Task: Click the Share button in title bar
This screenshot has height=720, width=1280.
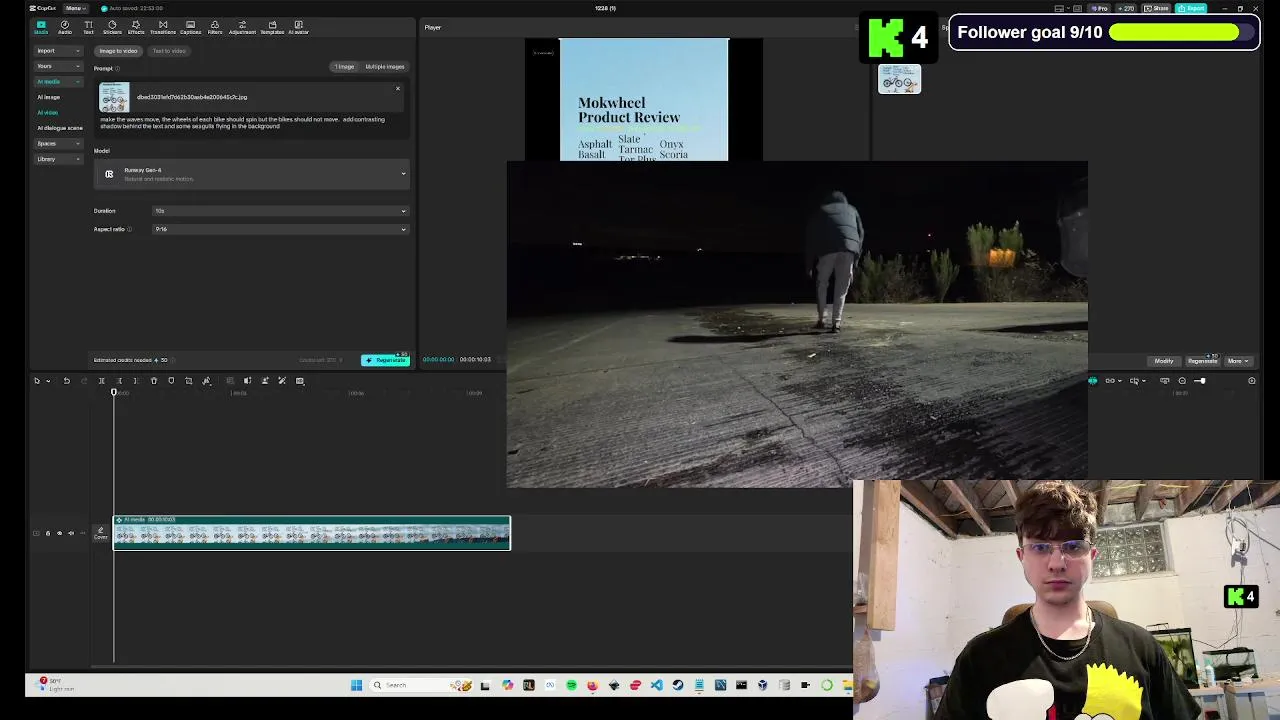Action: click(x=1158, y=8)
